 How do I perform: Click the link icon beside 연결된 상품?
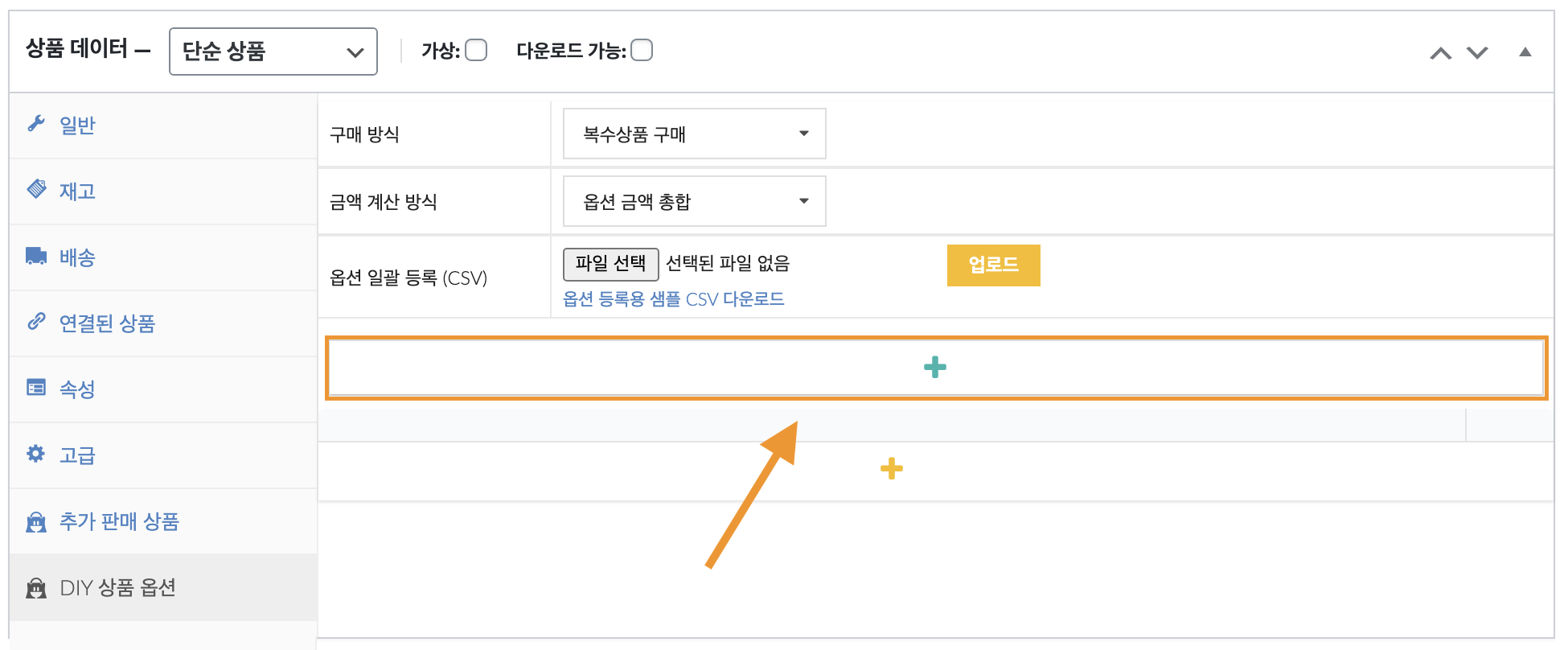pos(36,322)
